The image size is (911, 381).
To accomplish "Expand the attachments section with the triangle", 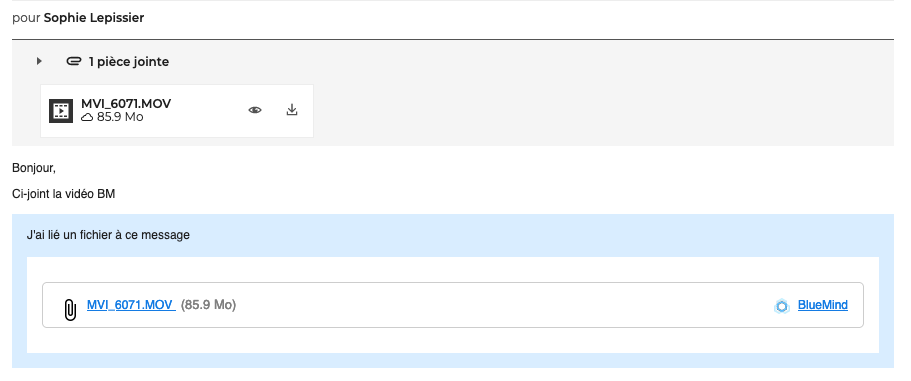I will [x=39, y=61].
